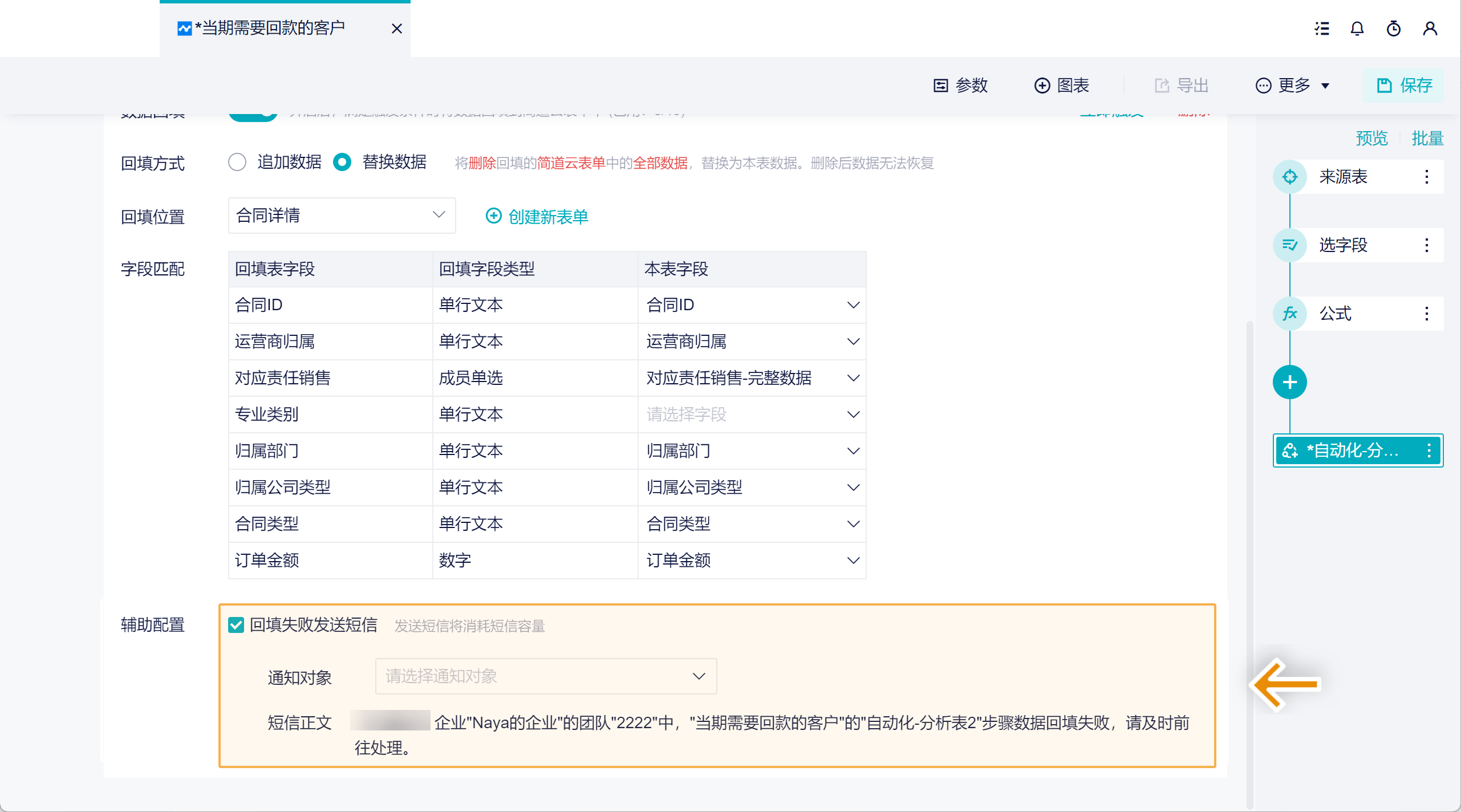The height and width of the screenshot is (812, 1461).
Task: Select the 来源表 source node icon
Action: pos(1290,177)
